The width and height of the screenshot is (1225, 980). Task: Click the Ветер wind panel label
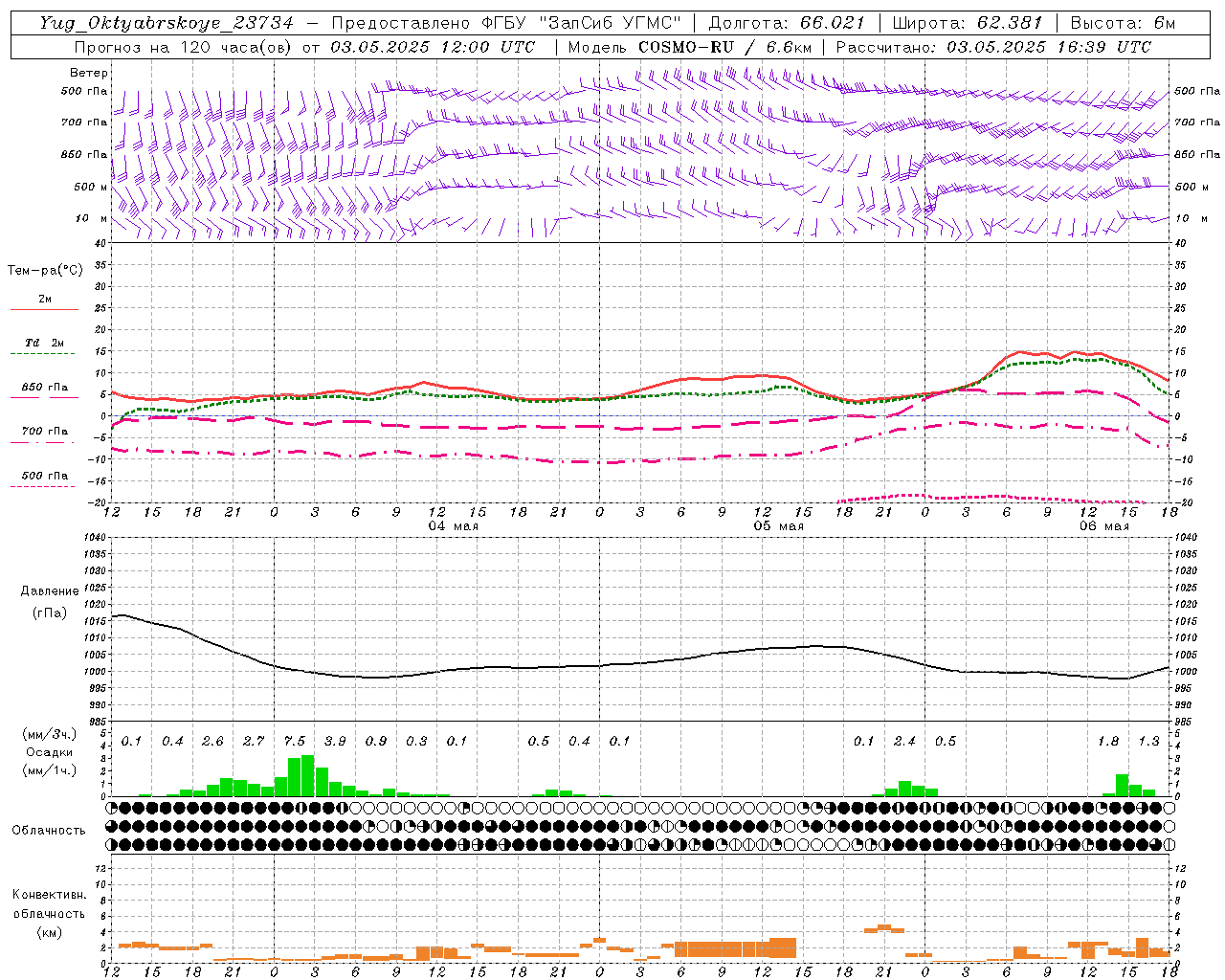(89, 73)
